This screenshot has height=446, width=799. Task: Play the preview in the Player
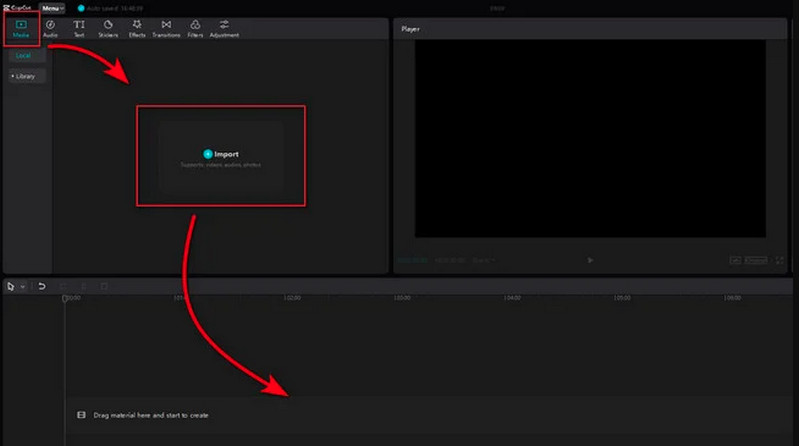[x=590, y=260]
